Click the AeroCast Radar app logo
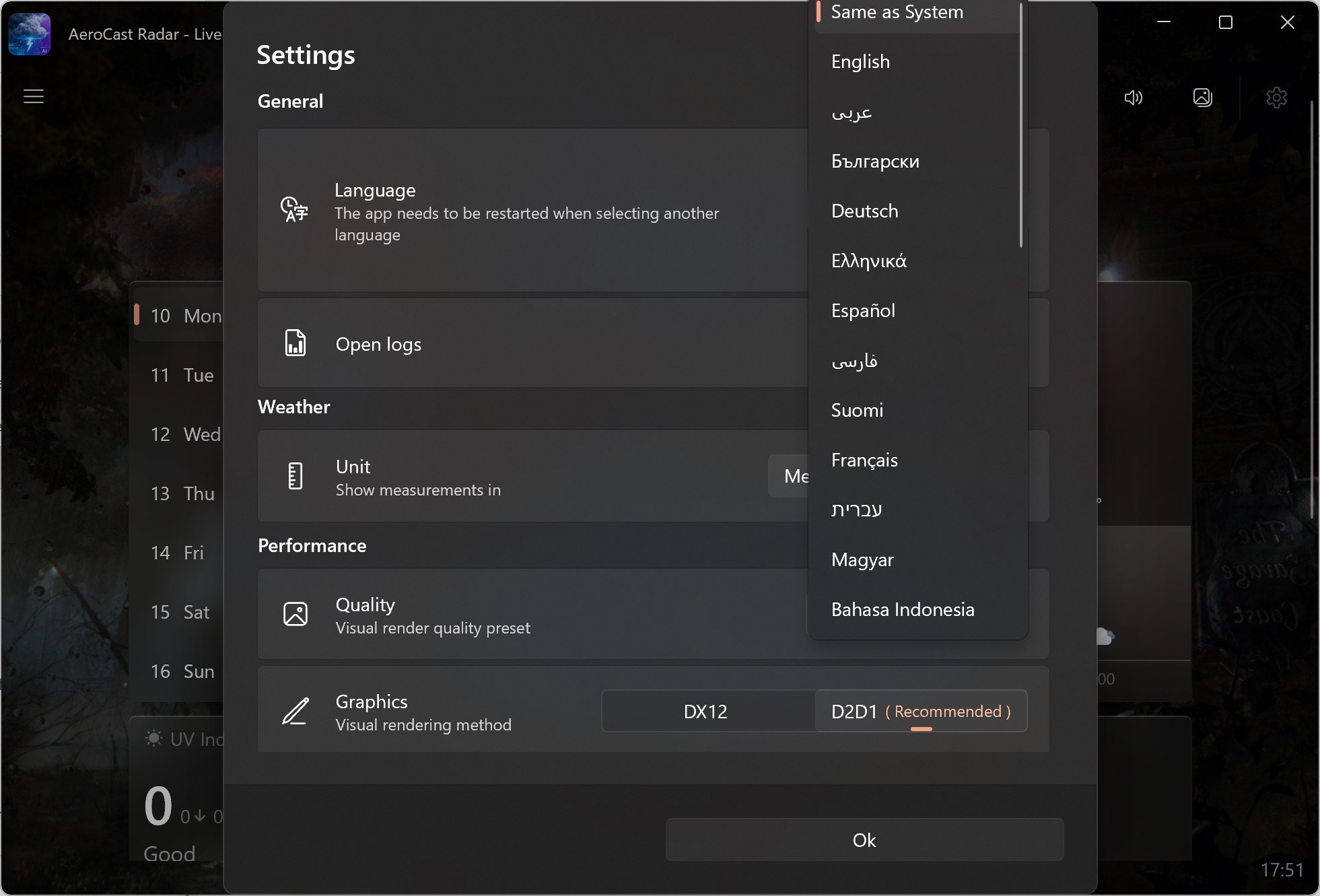The width and height of the screenshot is (1320, 896). coord(28,33)
